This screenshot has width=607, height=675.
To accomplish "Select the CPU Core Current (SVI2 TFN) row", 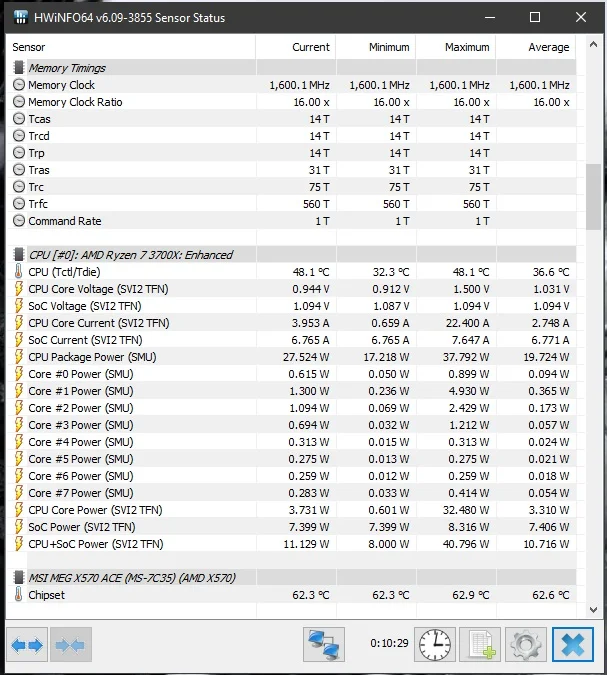I will click(292, 323).
